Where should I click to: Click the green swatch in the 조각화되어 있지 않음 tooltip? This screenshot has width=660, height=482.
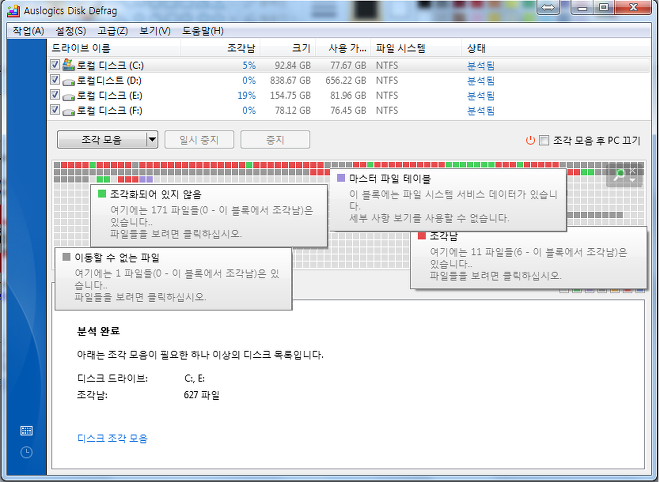102,194
